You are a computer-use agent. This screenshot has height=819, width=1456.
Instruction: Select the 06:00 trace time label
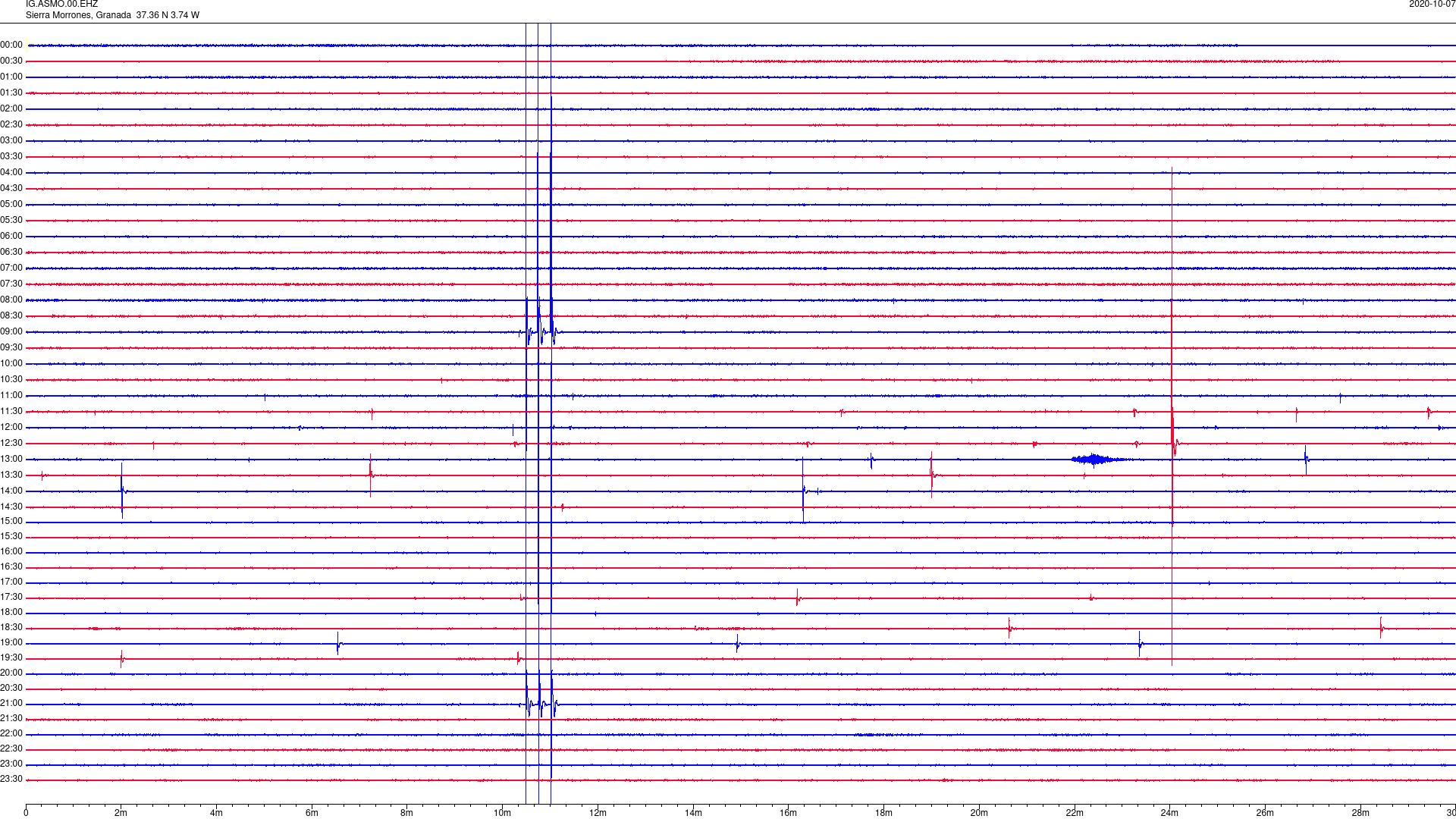[x=11, y=237]
